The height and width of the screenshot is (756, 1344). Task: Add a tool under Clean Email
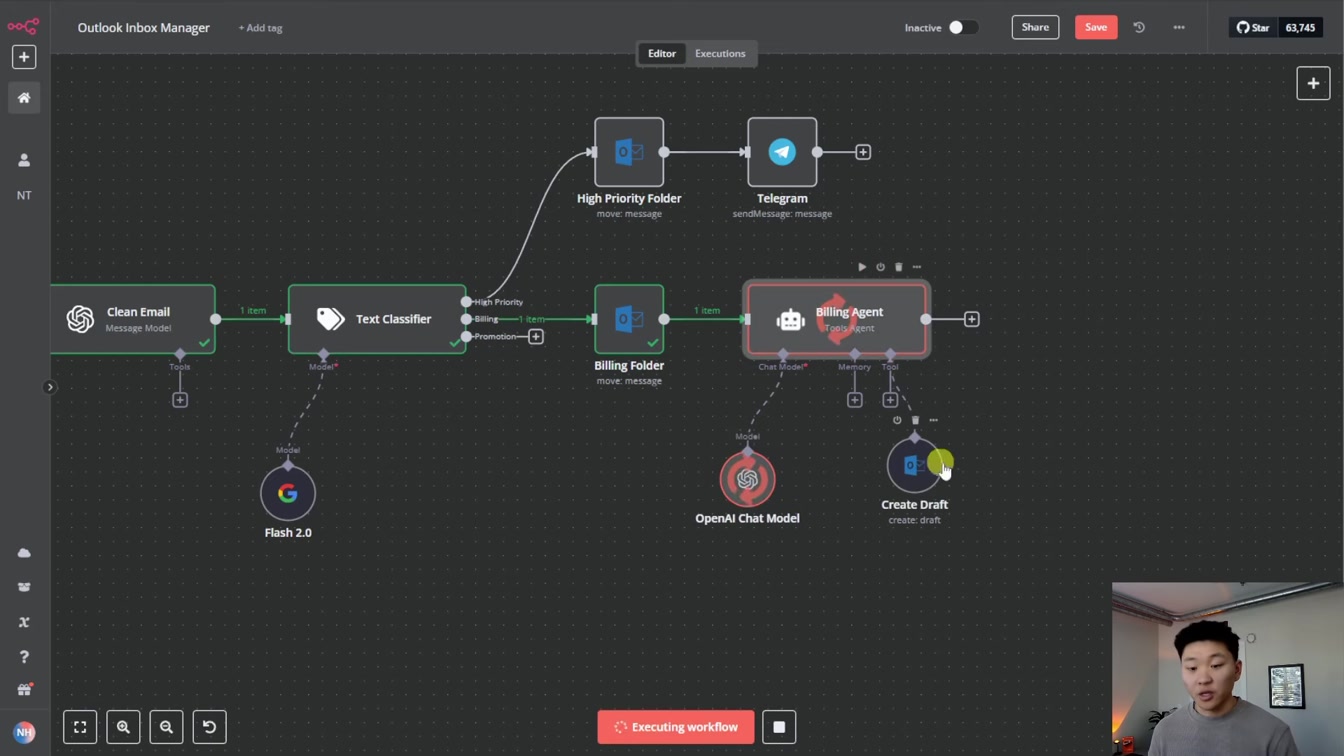point(180,400)
